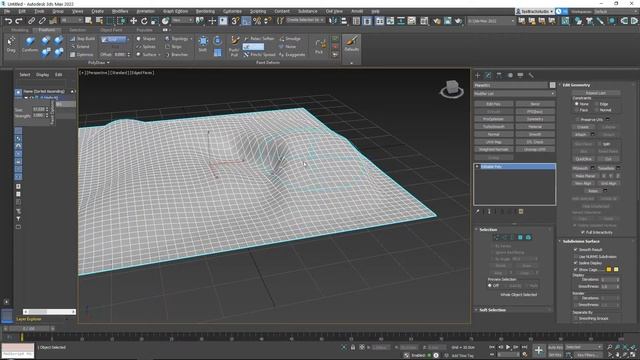
Task: Open the Create tab plus icon in command panel
Action: click(478, 76)
